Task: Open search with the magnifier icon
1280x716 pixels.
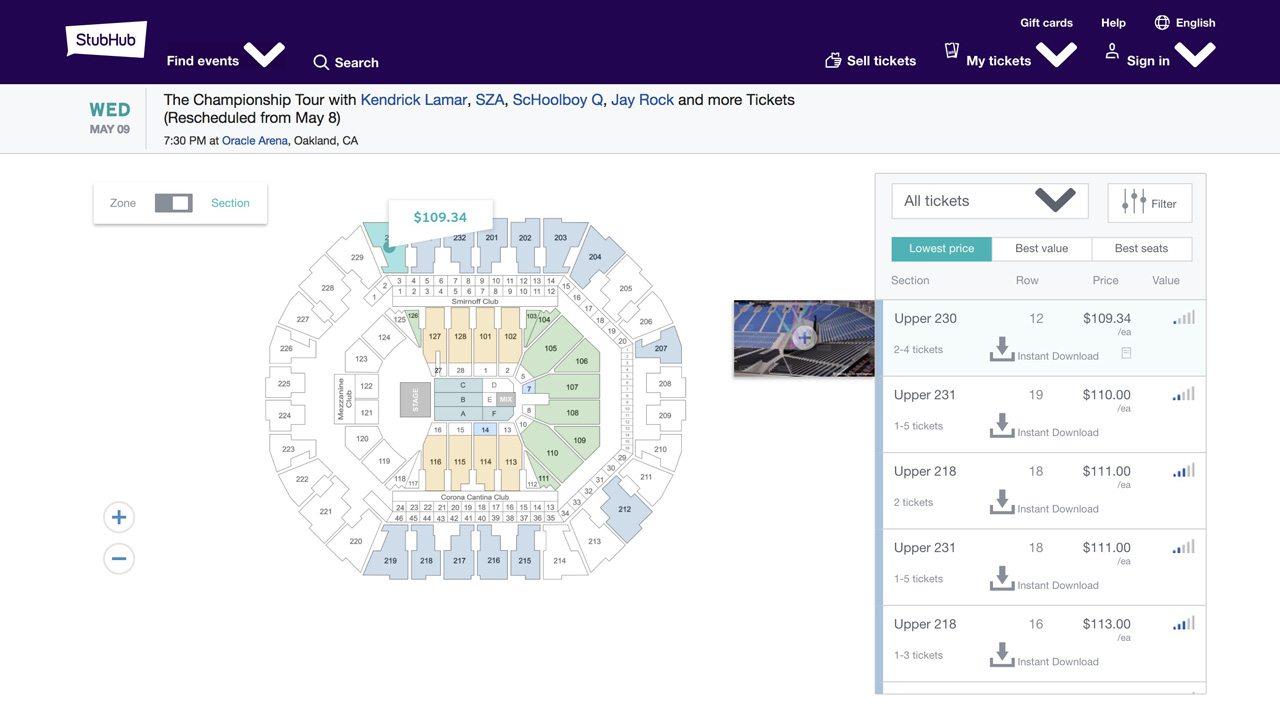Action: click(321, 62)
